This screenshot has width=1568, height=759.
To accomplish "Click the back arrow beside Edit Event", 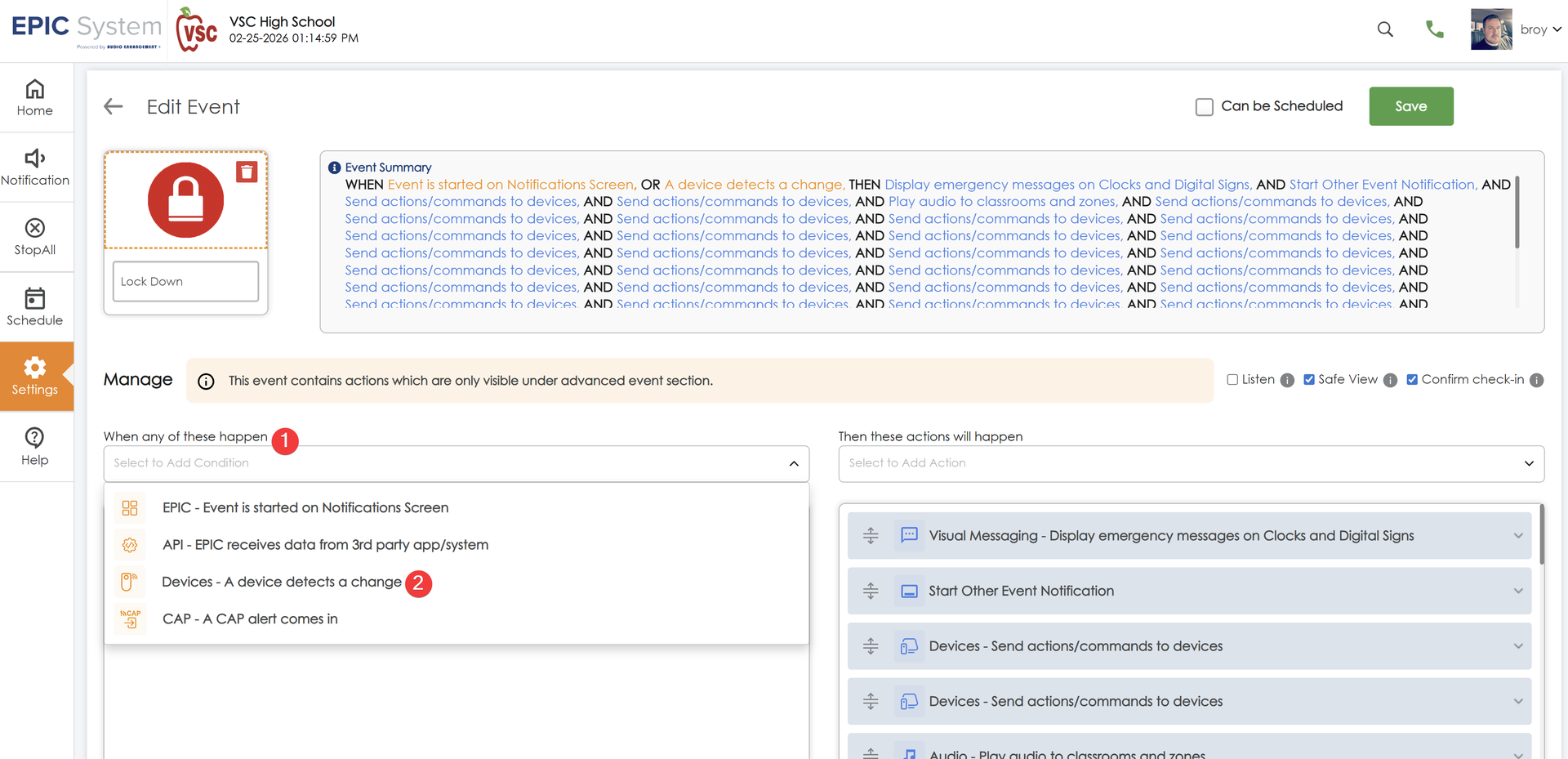I will point(114,107).
